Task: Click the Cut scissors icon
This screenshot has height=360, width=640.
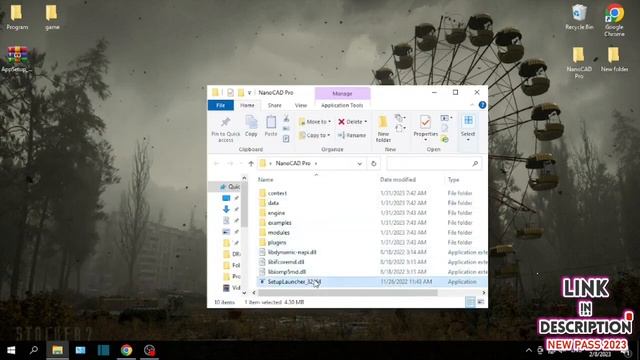Action: click(x=287, y=119)
